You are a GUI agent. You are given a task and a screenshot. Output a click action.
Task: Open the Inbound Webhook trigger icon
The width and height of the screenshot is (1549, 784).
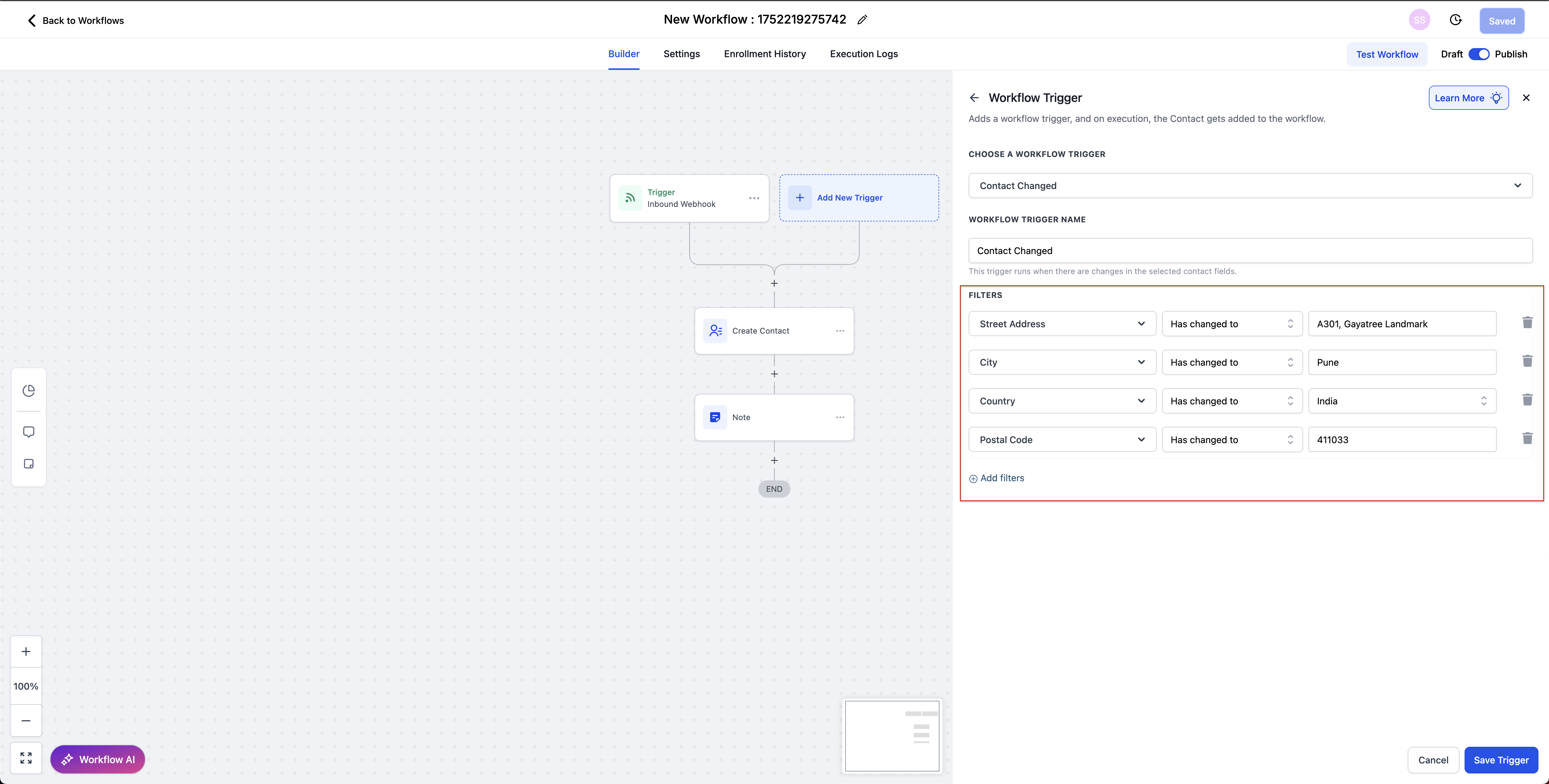(630, 198)
